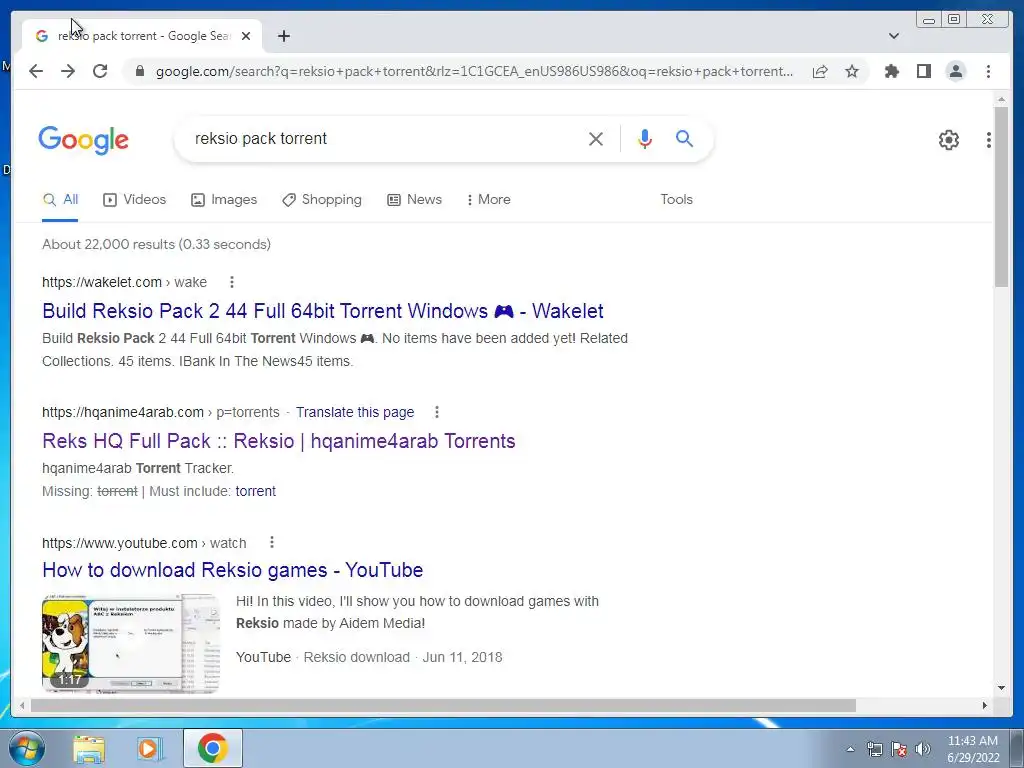The width and height of the screenshot is (1024, 768).
Task: Open the Action Center flag icon
Action: pos(899,749)
